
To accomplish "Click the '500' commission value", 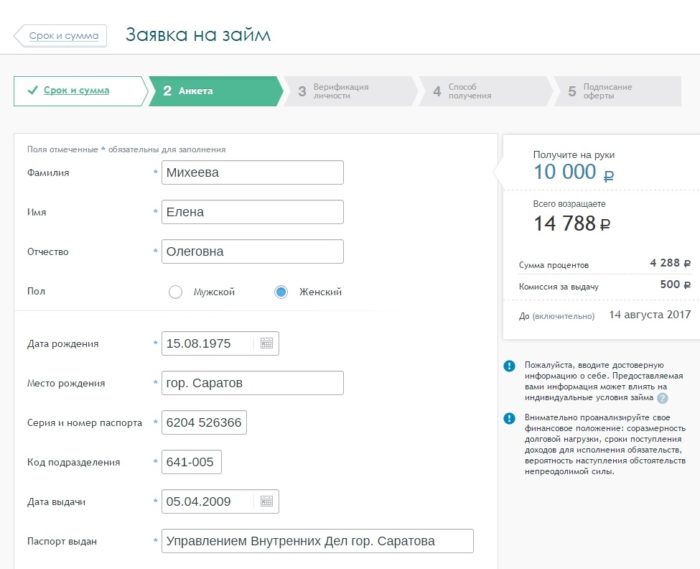I will tap(670, 284).
